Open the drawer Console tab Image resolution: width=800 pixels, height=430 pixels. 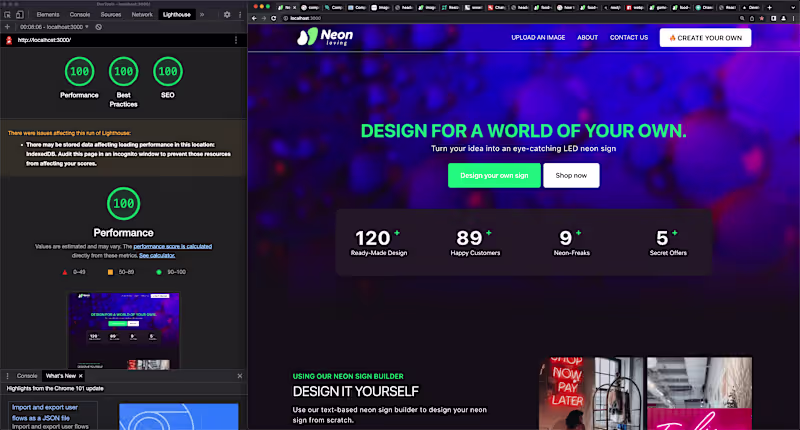click(27, 376)
